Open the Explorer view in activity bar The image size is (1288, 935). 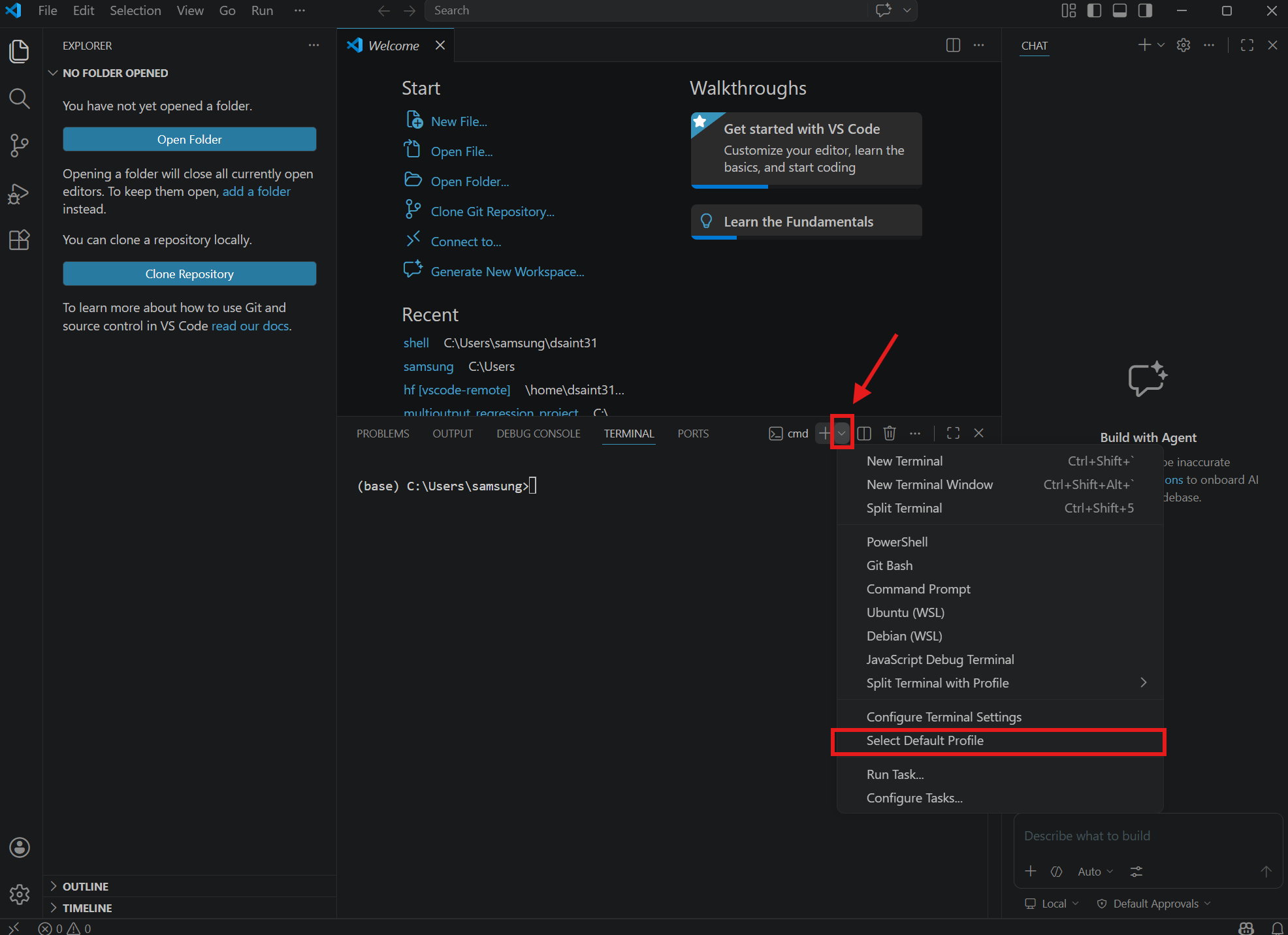point(20,52)
